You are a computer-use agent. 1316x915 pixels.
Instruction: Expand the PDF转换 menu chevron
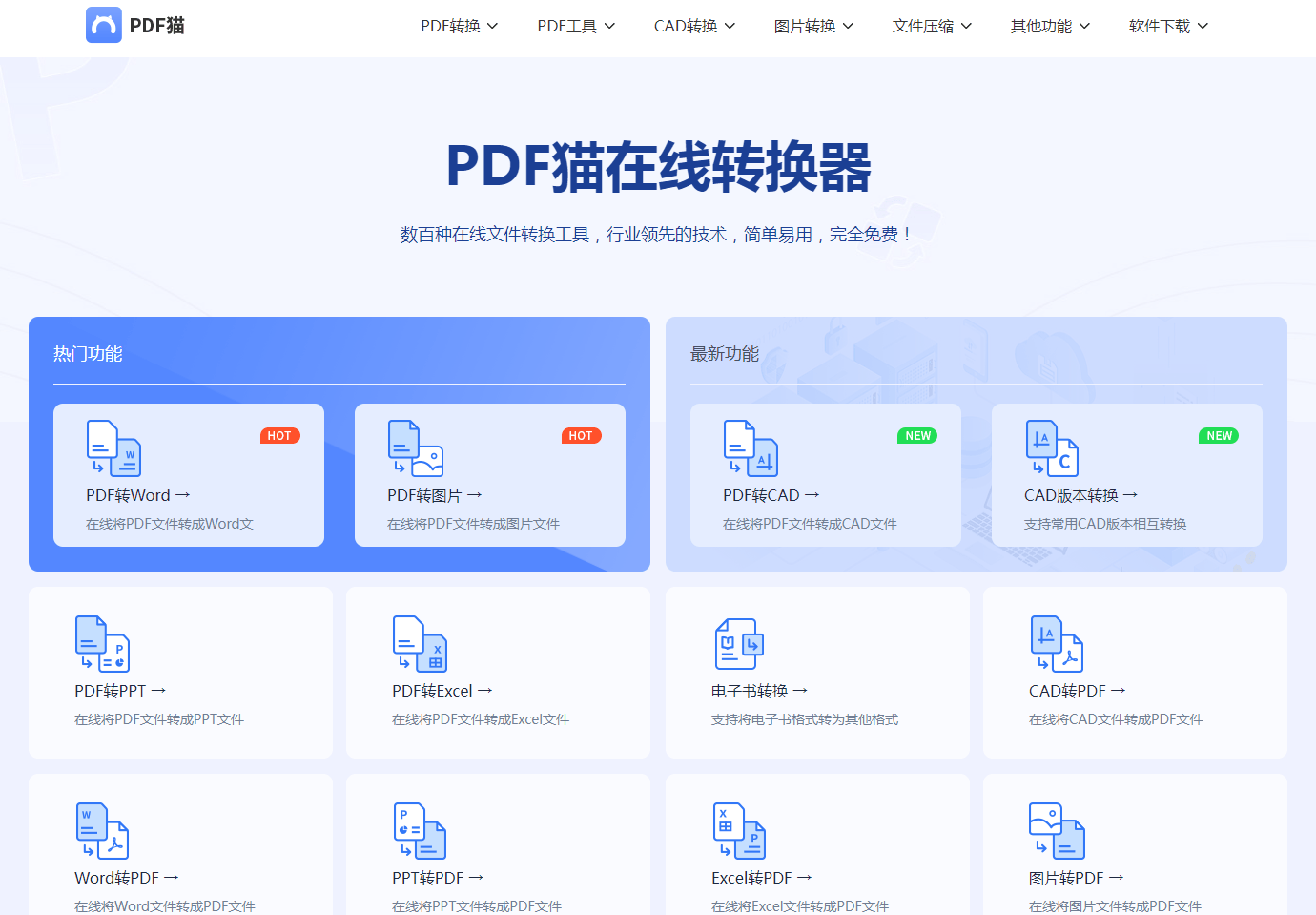493,27
